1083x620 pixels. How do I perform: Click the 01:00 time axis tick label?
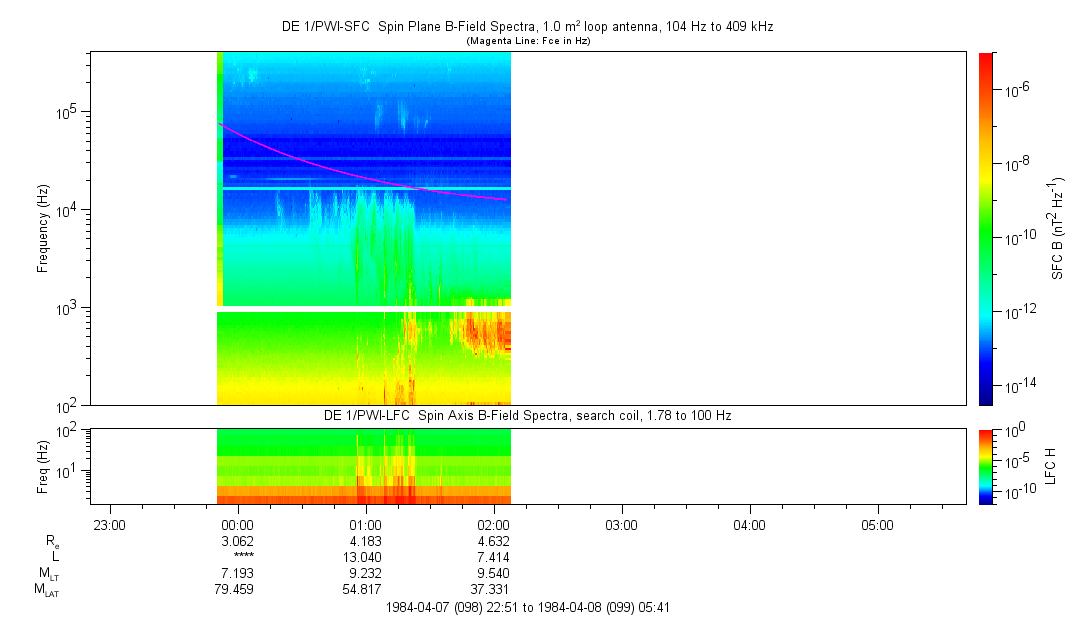[x=365, y=523]
